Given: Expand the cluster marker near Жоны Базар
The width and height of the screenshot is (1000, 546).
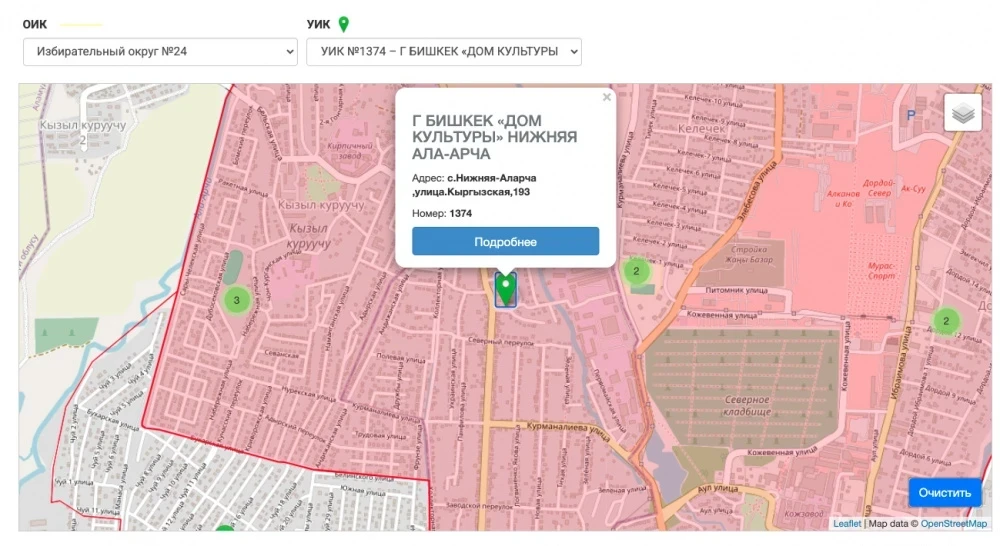Looking at the screenshot, I should coord(636,270).
